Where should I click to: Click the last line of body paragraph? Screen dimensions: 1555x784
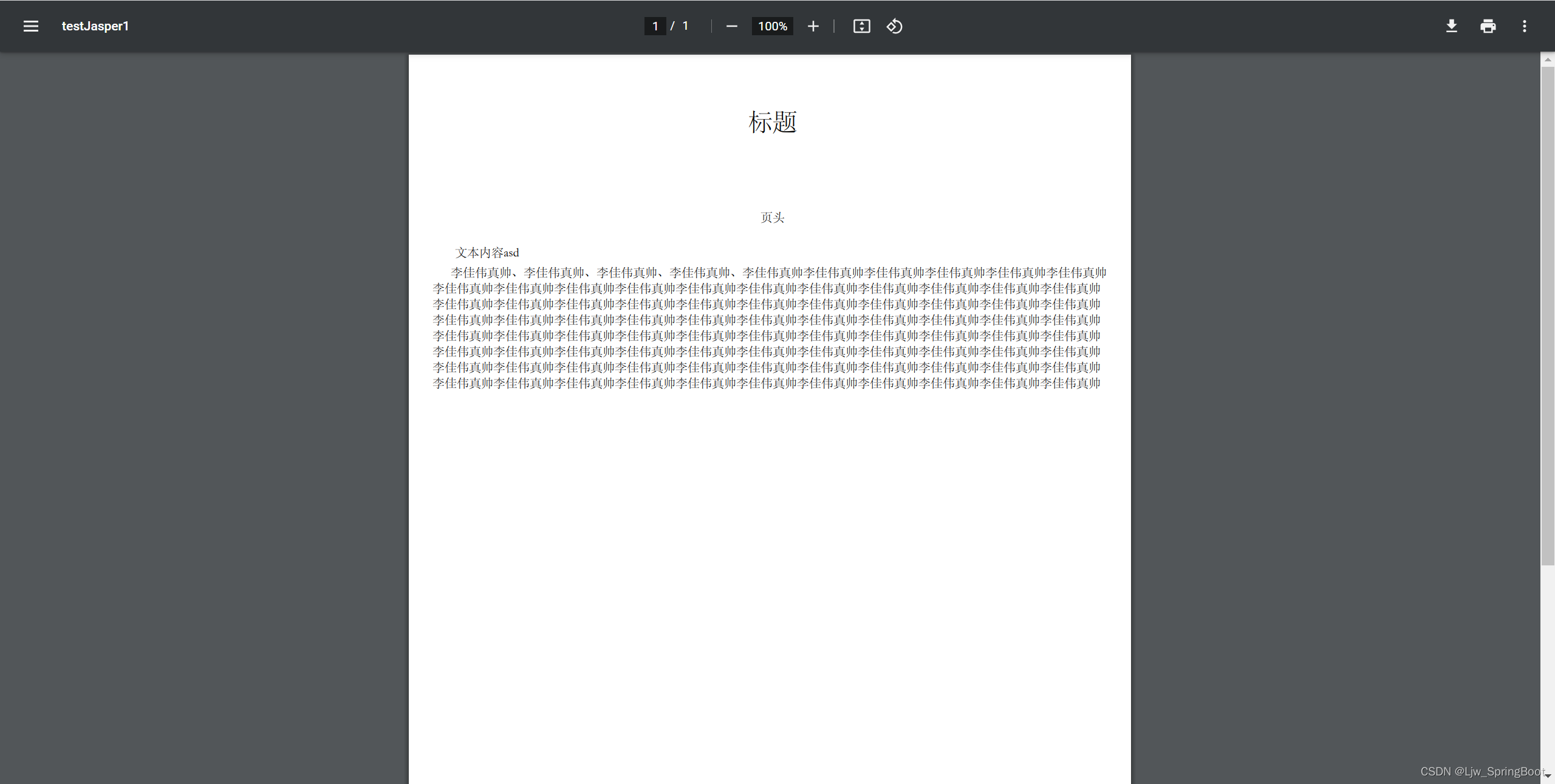tap(766, 383)
